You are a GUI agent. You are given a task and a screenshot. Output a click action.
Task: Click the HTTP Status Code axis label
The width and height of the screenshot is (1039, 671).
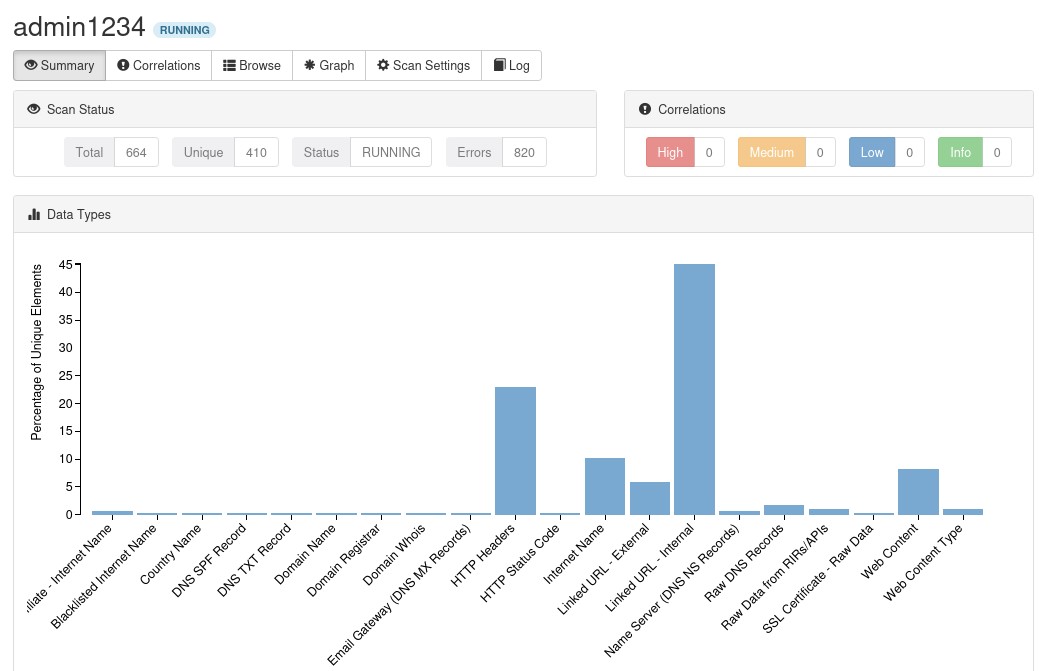(520, 562)
